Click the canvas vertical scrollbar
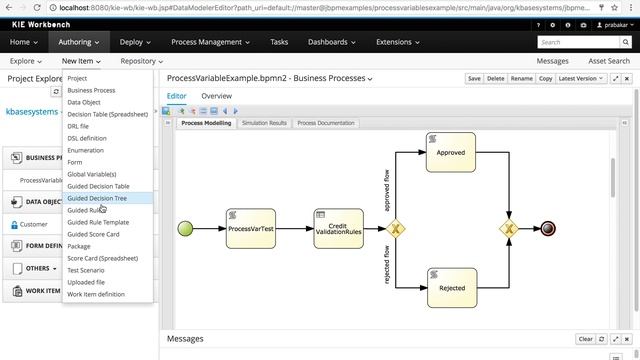Screen dimensions: 640x360 tap(613, 177)
